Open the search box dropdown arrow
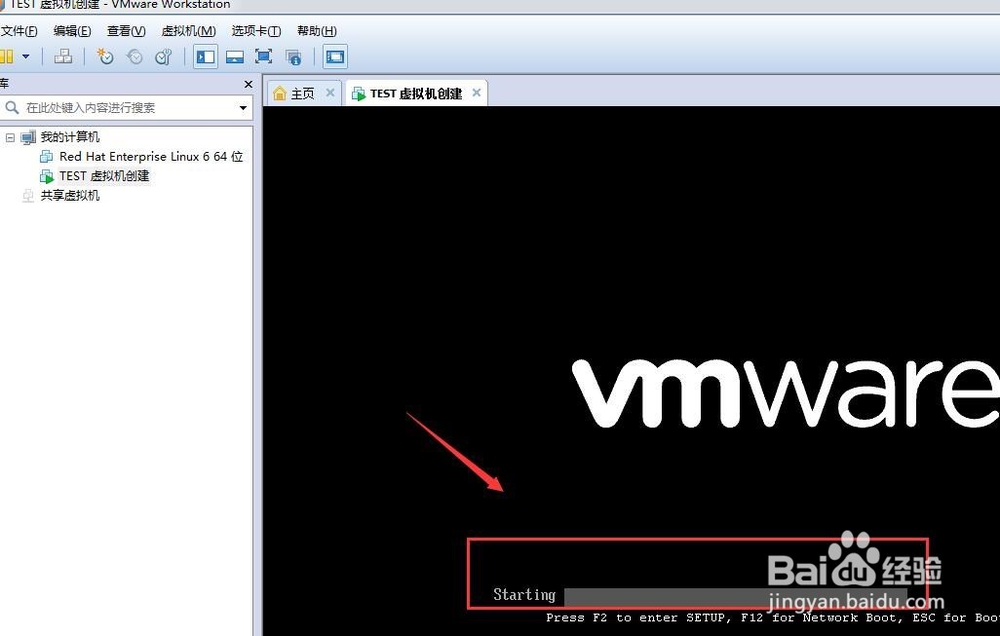Screen dimensions: 1000x636 pyautogui.click(x=243, y=108)
